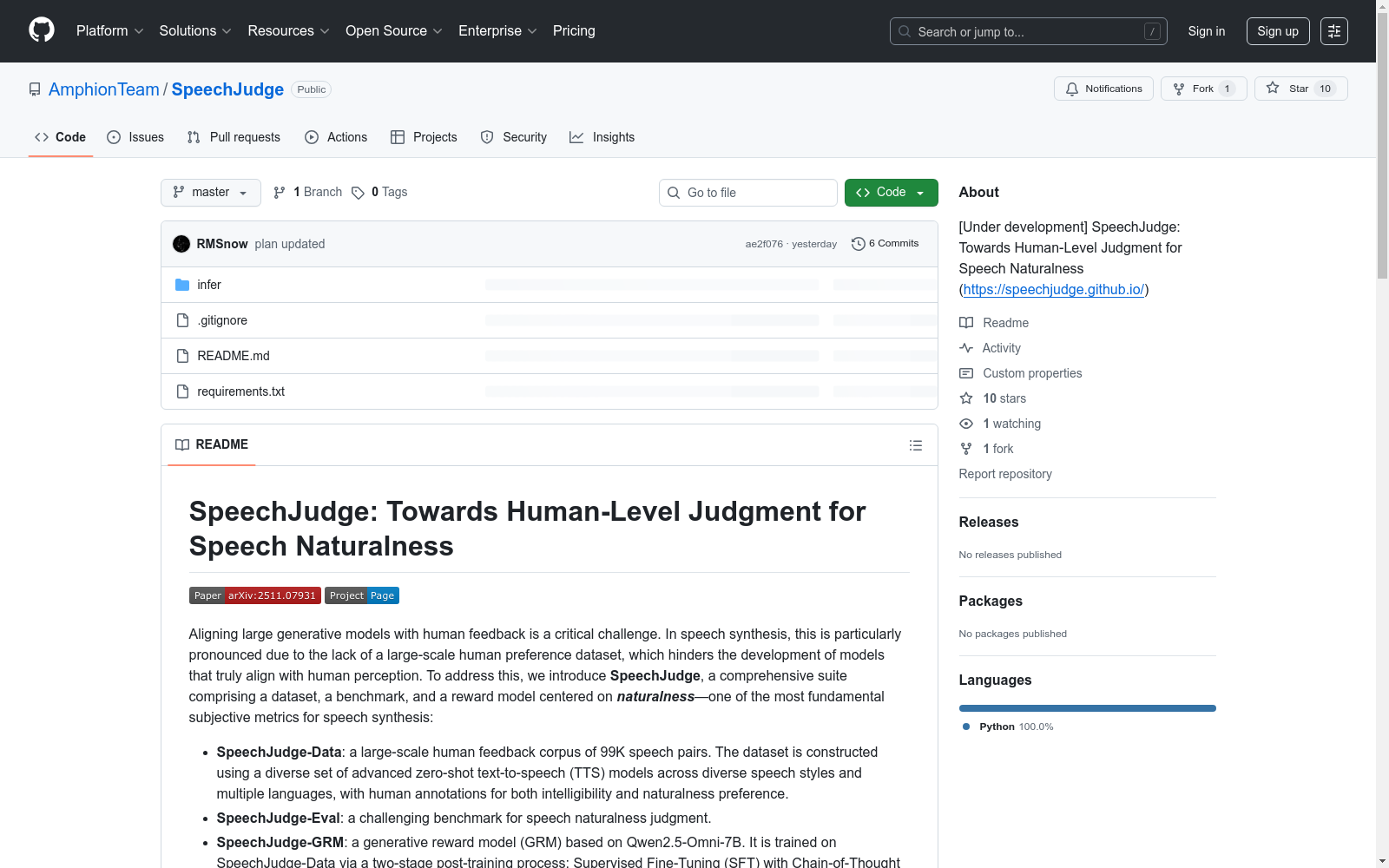This screenshot has height=868, width=1389.
Task: Open the Releases section heading
Action: [989, 522]
